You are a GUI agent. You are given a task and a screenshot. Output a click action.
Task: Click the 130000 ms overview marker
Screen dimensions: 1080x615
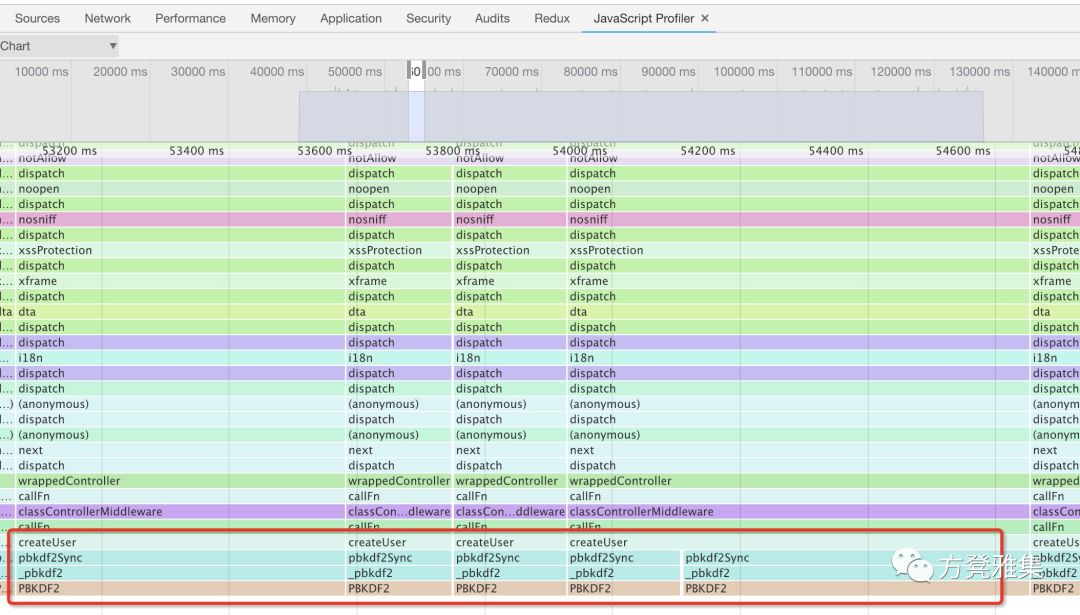coord(979,72)
